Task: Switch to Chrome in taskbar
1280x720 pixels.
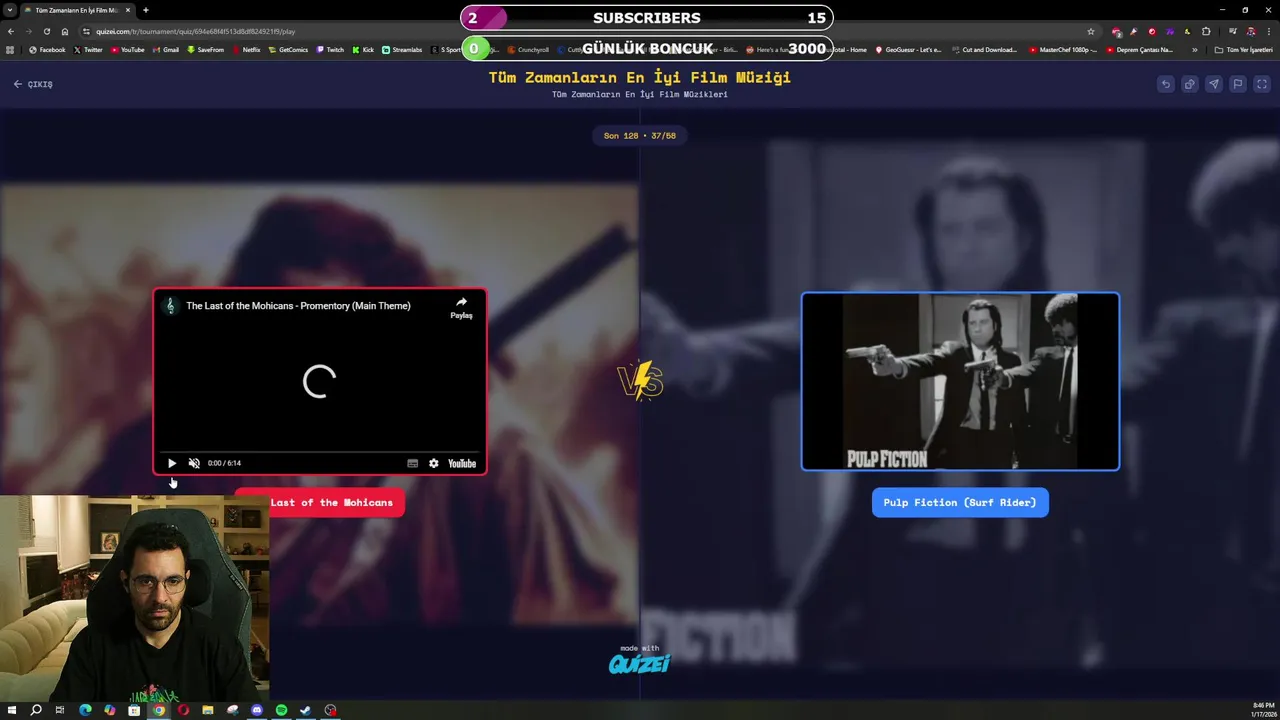Action: click(158, 710)
